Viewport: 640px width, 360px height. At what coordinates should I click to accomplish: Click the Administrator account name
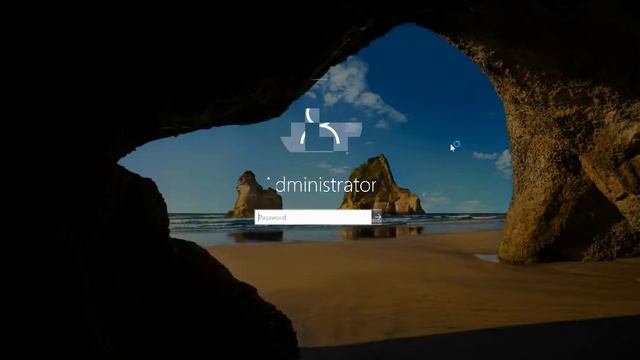(321, 185)
